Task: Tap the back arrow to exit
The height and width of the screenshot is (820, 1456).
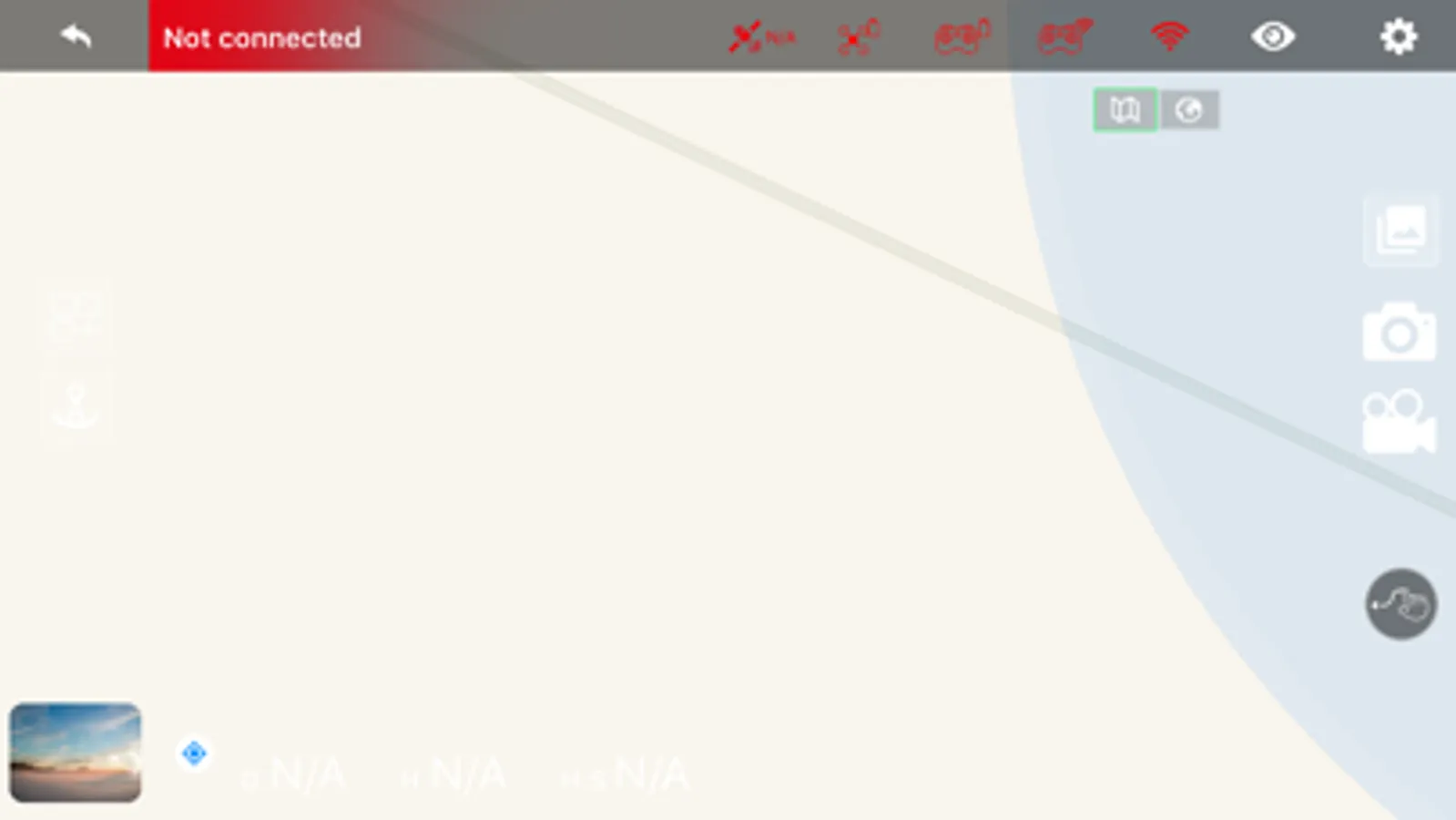Action: (x=76, y=36)
